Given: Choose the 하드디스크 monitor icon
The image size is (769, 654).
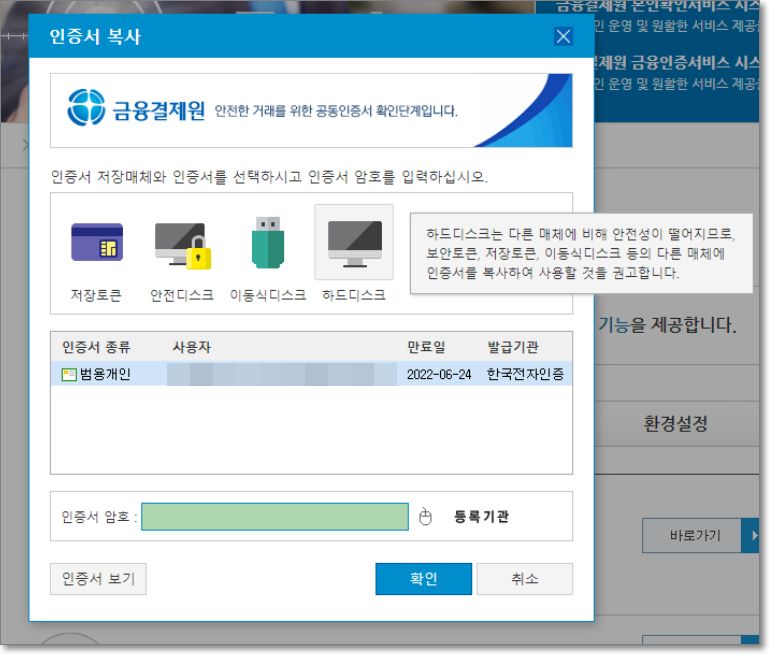Looking at the screenshot, I should [x=354, y=244].
